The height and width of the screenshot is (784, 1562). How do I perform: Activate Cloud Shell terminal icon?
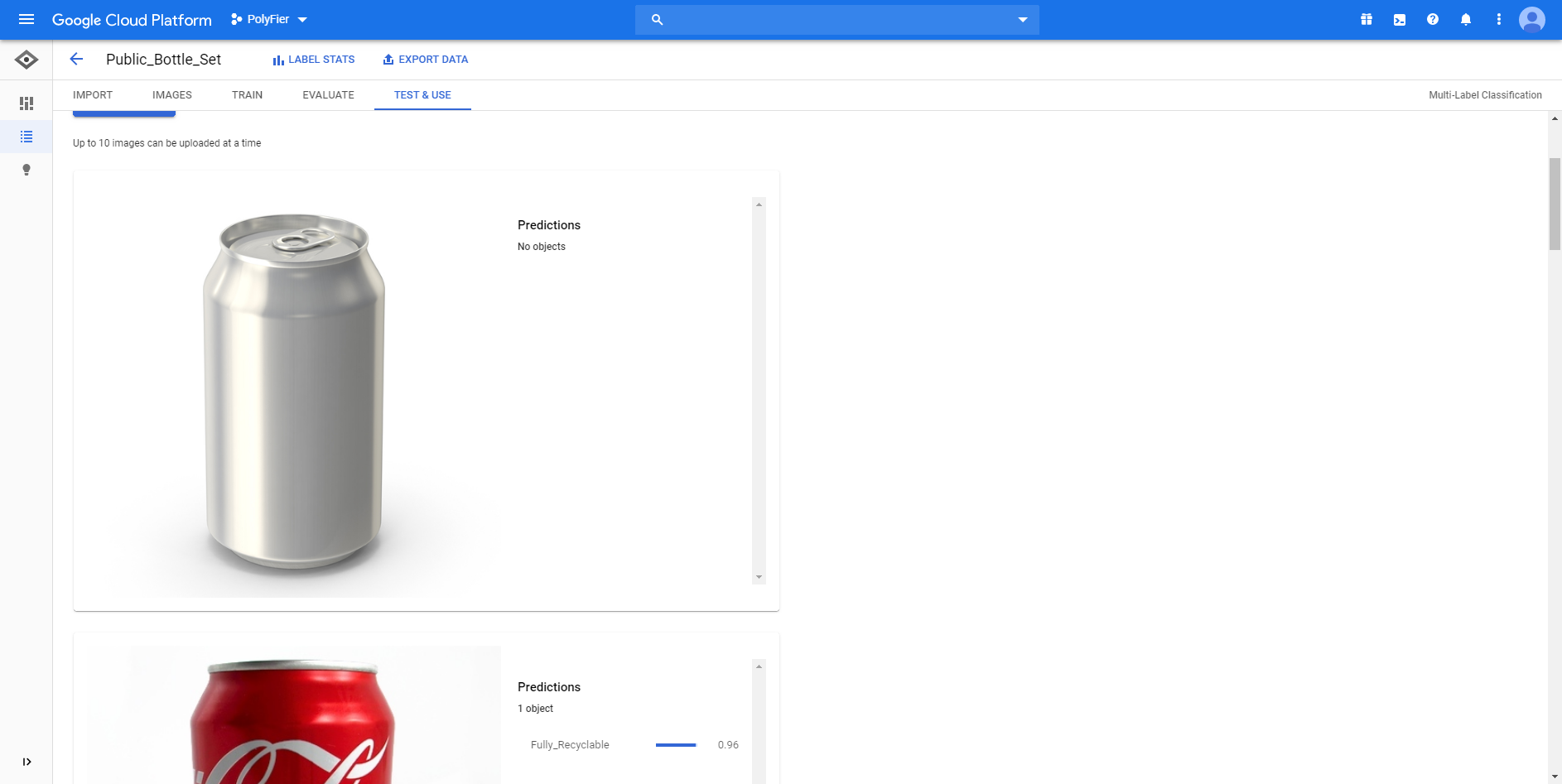1400,20
